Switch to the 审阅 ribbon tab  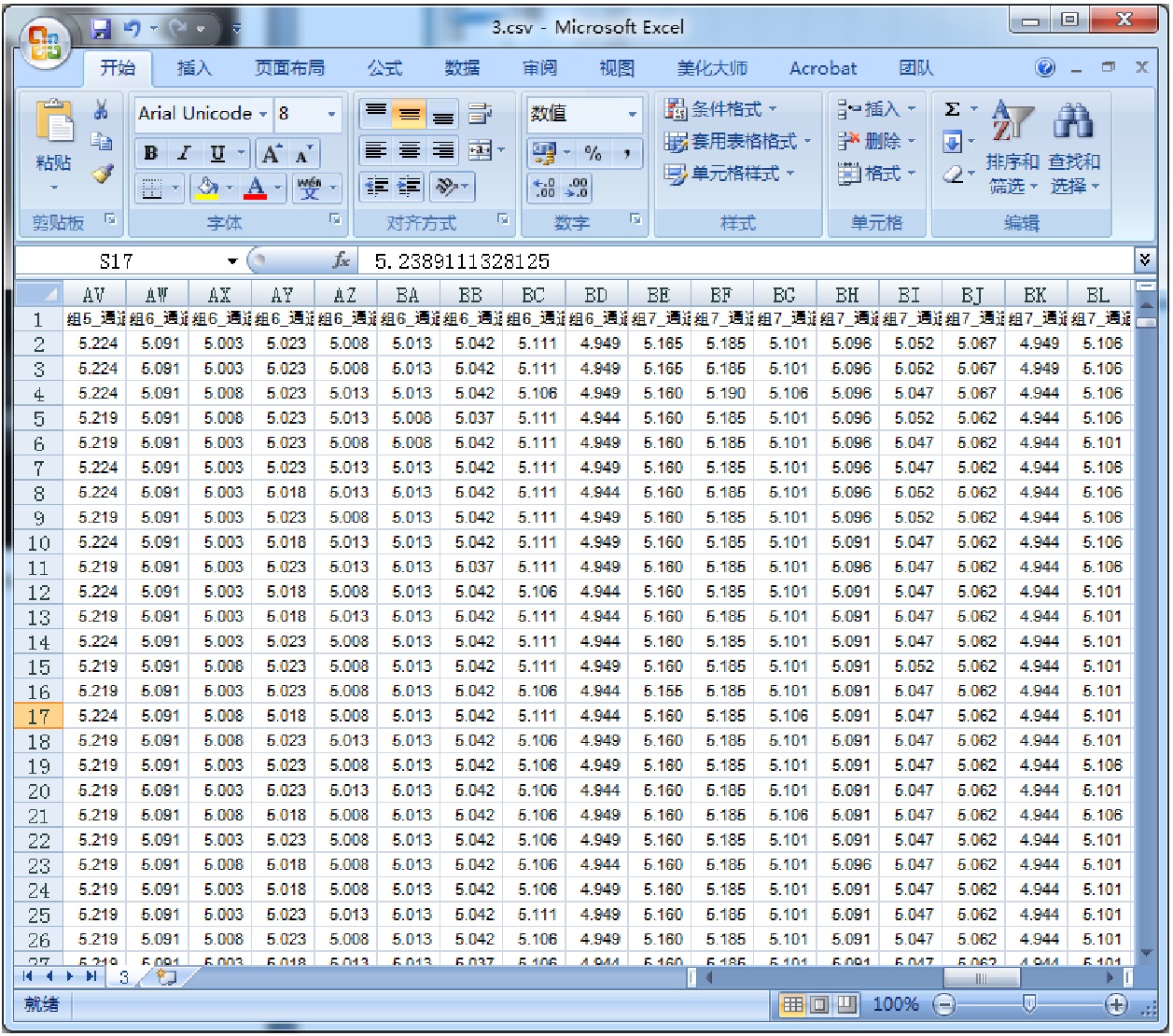pos(539,68)
